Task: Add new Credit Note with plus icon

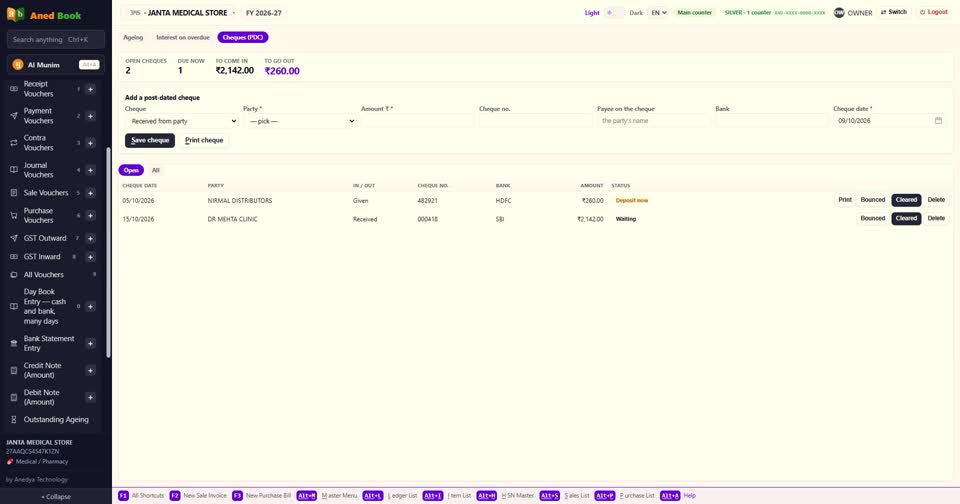Action: (90, 370)
